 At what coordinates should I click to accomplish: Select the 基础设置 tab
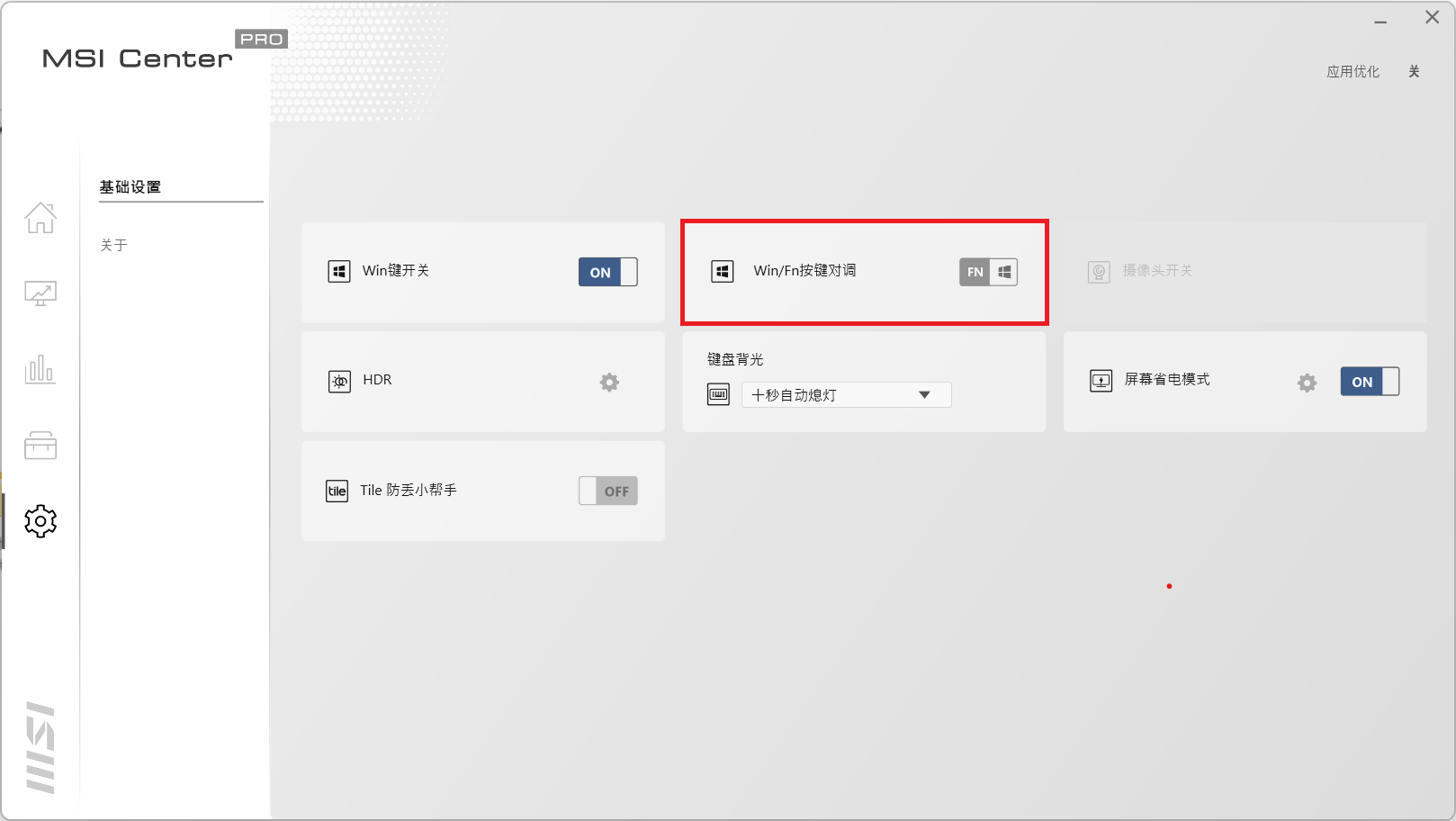coord(130,187)
